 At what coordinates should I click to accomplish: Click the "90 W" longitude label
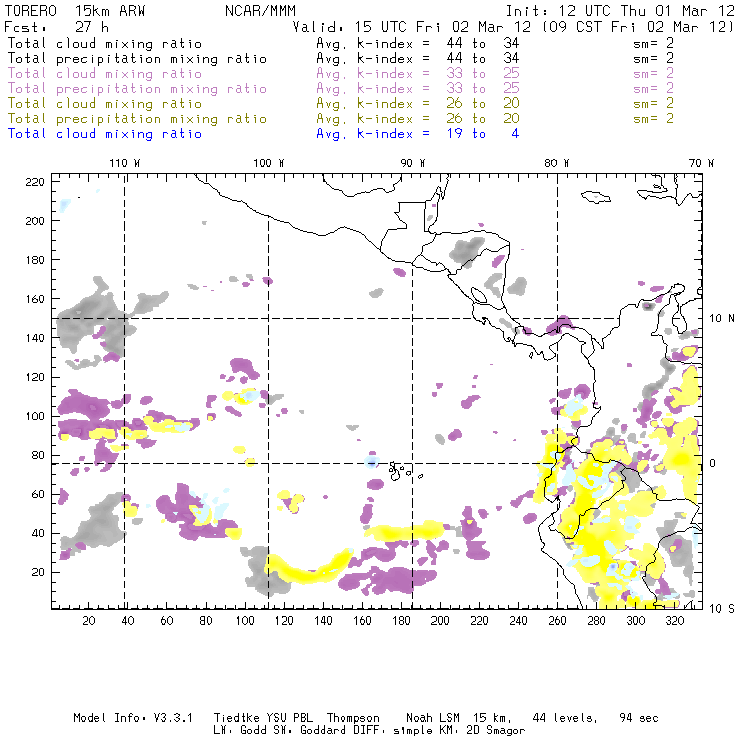tap(413, 163)
